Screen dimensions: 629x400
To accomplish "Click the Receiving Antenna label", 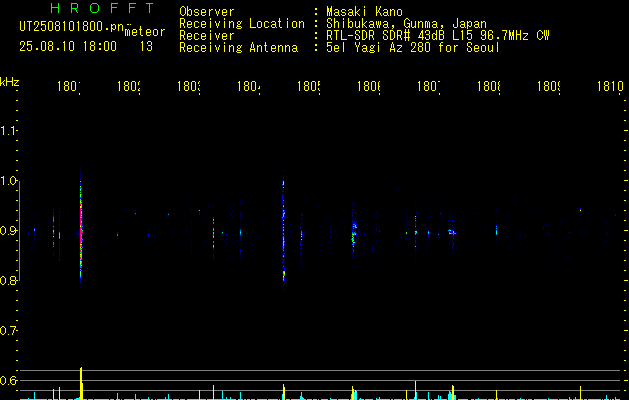I will [x=238, y=48].
